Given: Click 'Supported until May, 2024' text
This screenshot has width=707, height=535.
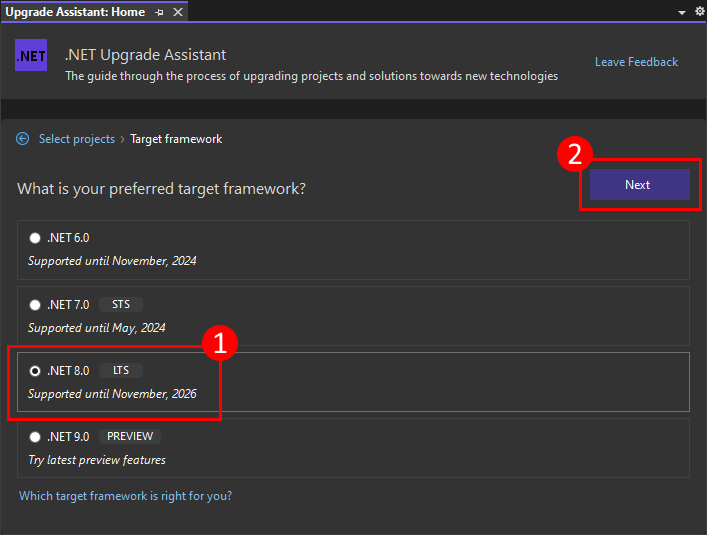Looking at the screenshot, I should tap(96, 328).
